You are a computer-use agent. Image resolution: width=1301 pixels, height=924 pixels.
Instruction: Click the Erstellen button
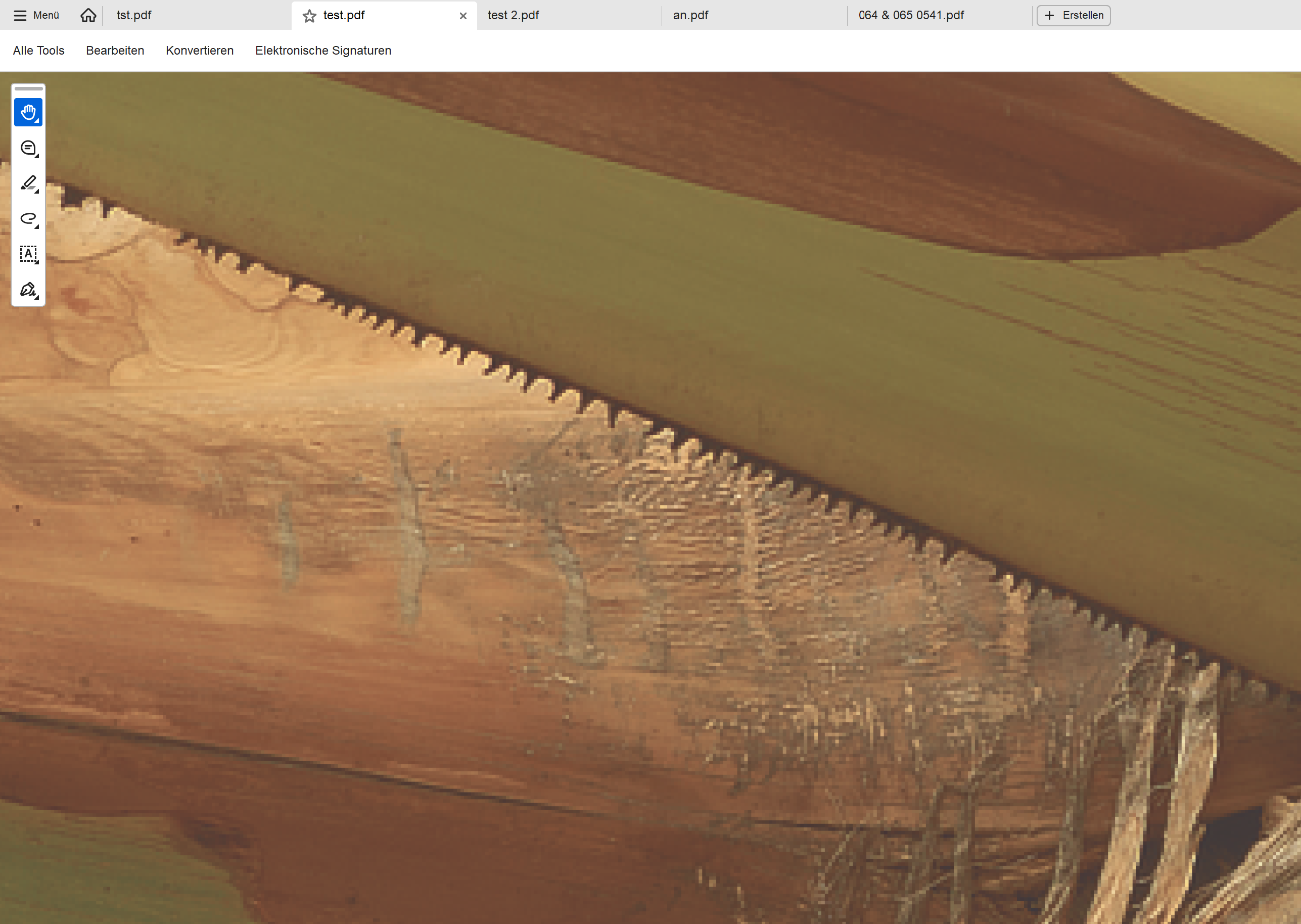pos(1074,15)
